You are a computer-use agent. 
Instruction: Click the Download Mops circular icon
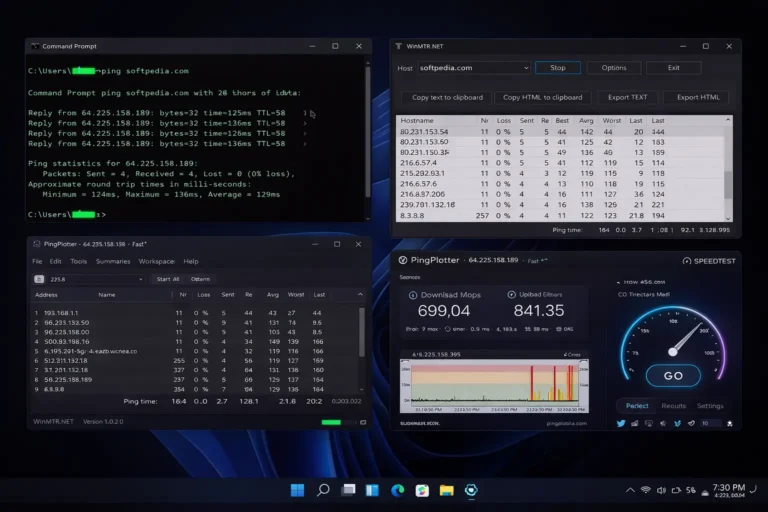[413, 295]
